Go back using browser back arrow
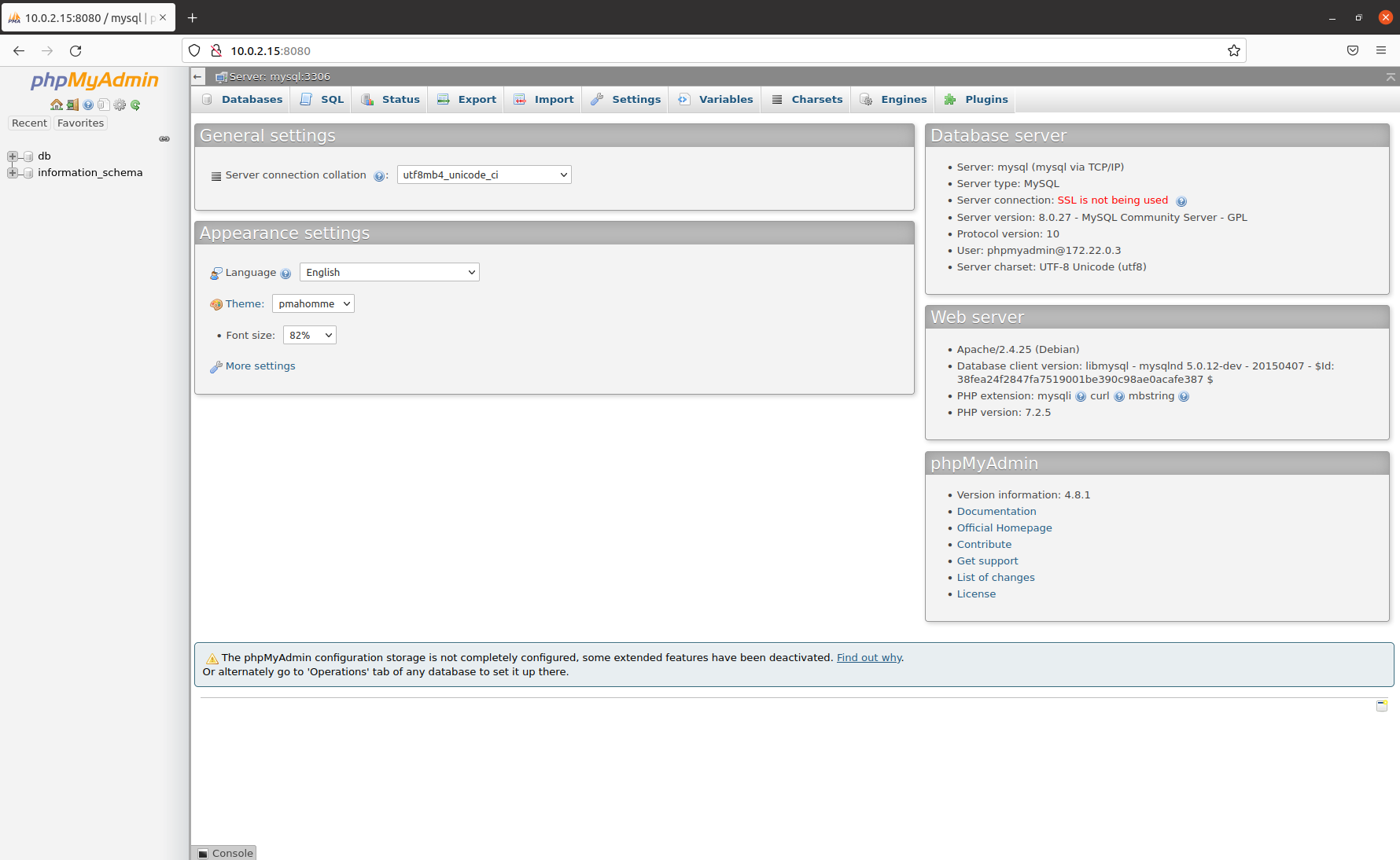The height and width of the screenshot is (860, 1400). pyautogui.click(x=19, y=50)
